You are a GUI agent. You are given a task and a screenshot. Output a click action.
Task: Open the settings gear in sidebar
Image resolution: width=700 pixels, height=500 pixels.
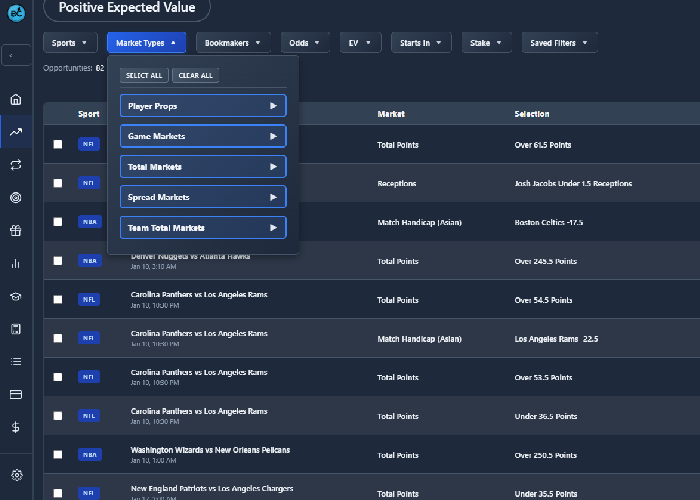click(x=17, y=475)
